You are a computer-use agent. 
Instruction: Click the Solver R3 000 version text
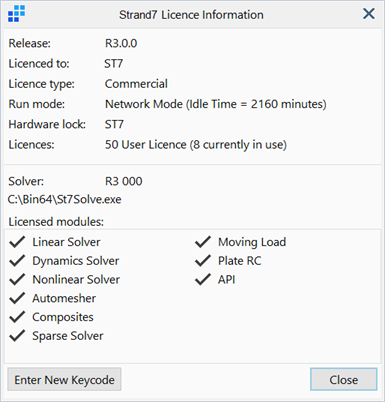point(124,181)
